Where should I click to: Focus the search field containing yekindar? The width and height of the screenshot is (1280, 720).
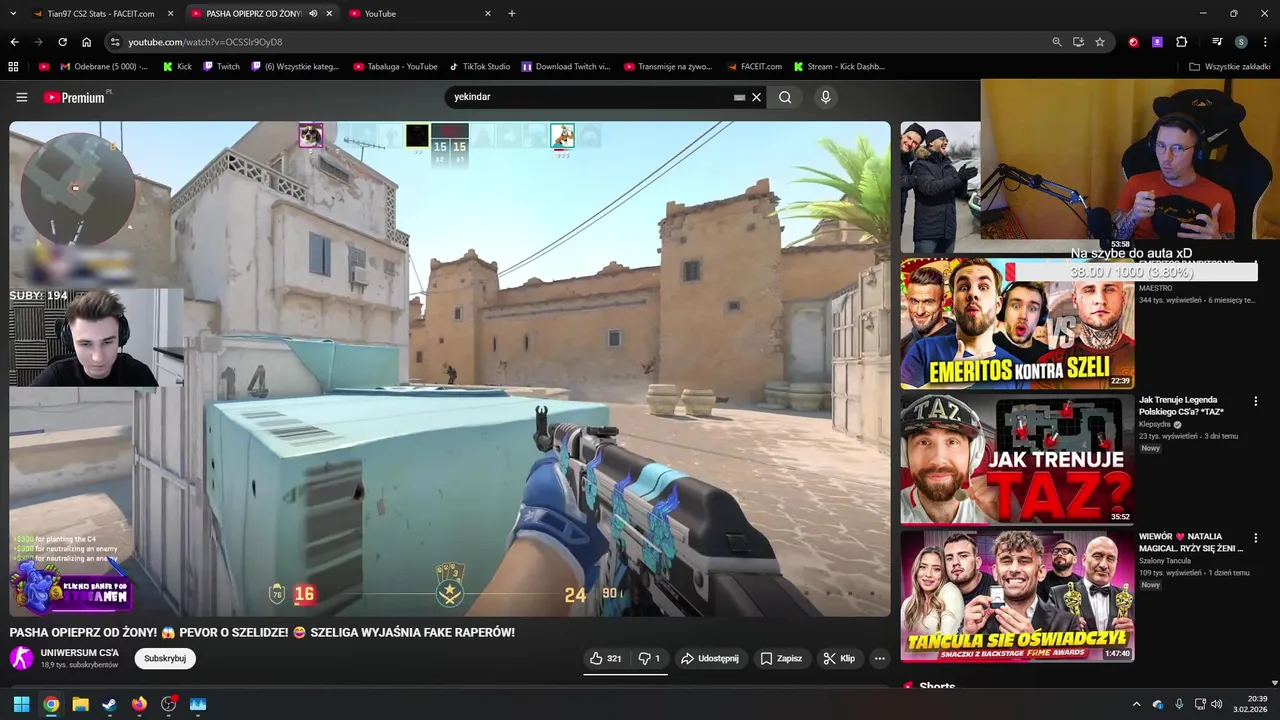click(590, 97)
